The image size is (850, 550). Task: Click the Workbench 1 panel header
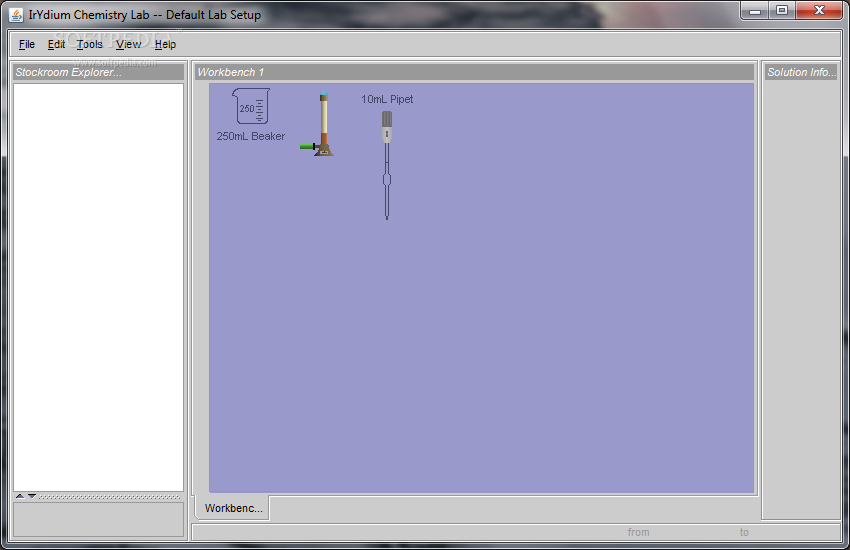click(474, 72)
